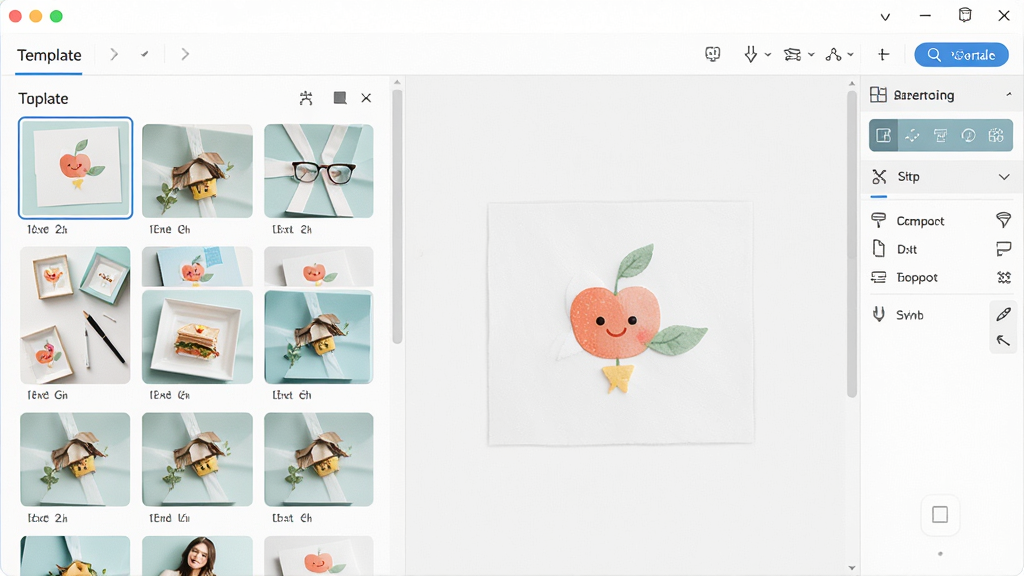The image size is (1024, 576).
Task: Switch to the Template tab
Action: tap(49, 55)
